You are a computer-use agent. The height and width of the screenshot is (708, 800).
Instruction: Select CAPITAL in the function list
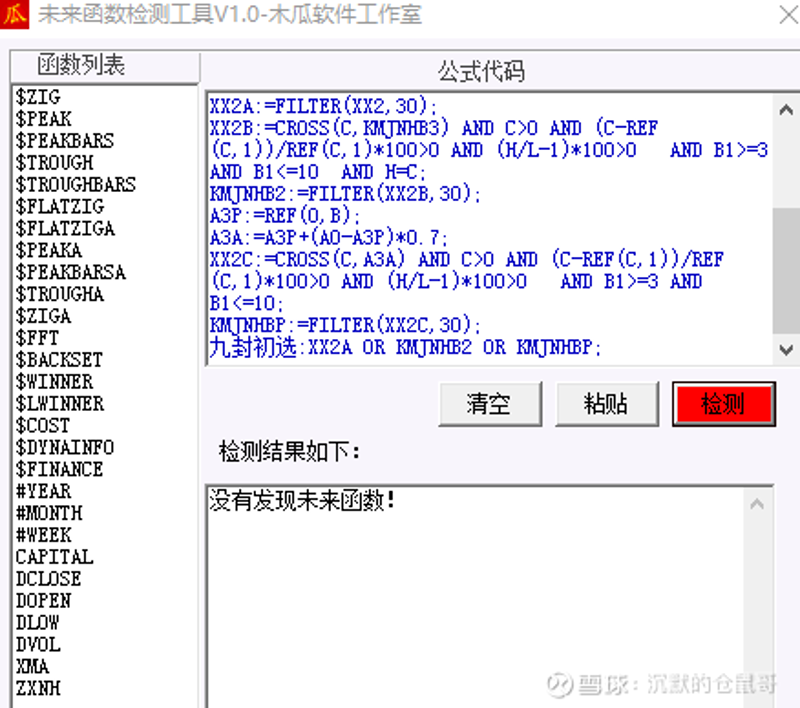[55, 558]
